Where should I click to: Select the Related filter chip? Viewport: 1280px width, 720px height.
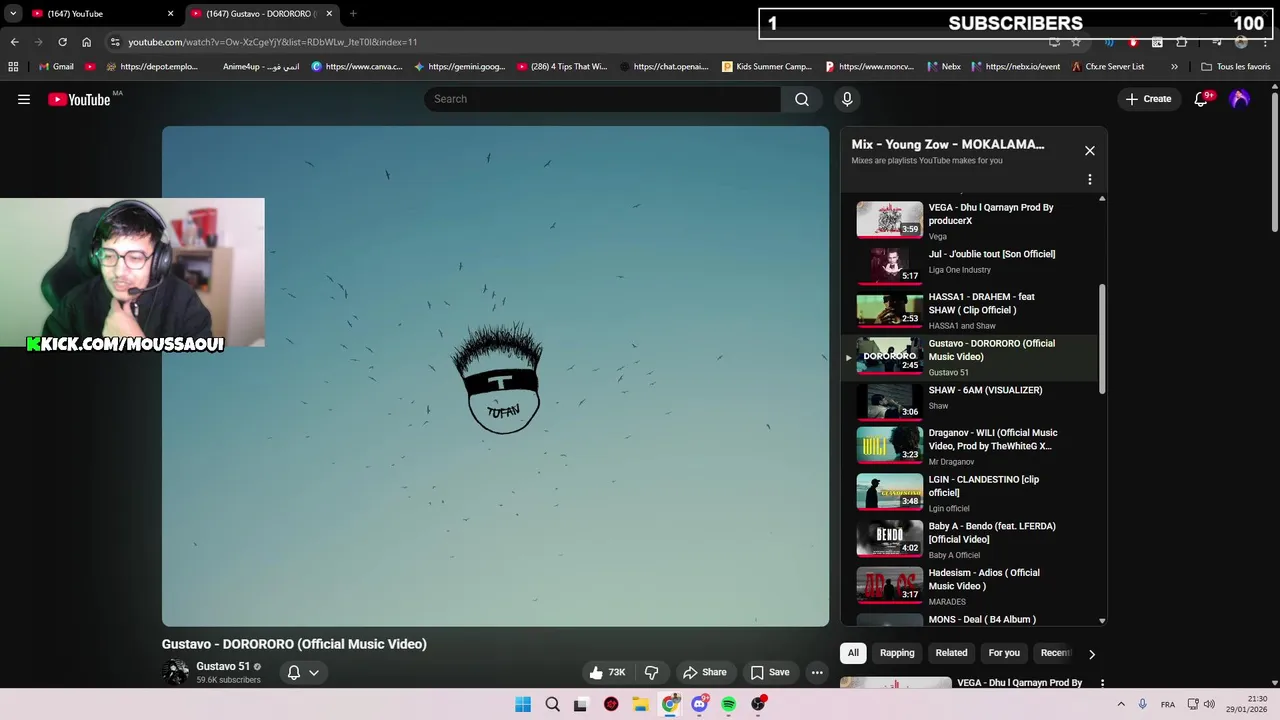coord(951,653)
